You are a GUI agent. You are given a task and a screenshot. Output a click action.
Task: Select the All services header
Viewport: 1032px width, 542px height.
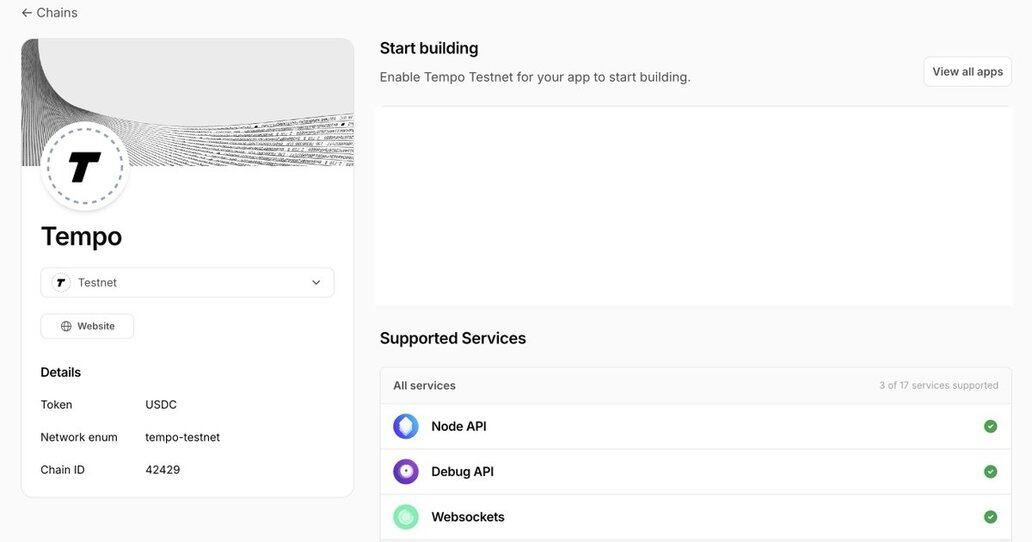point(424,386)
